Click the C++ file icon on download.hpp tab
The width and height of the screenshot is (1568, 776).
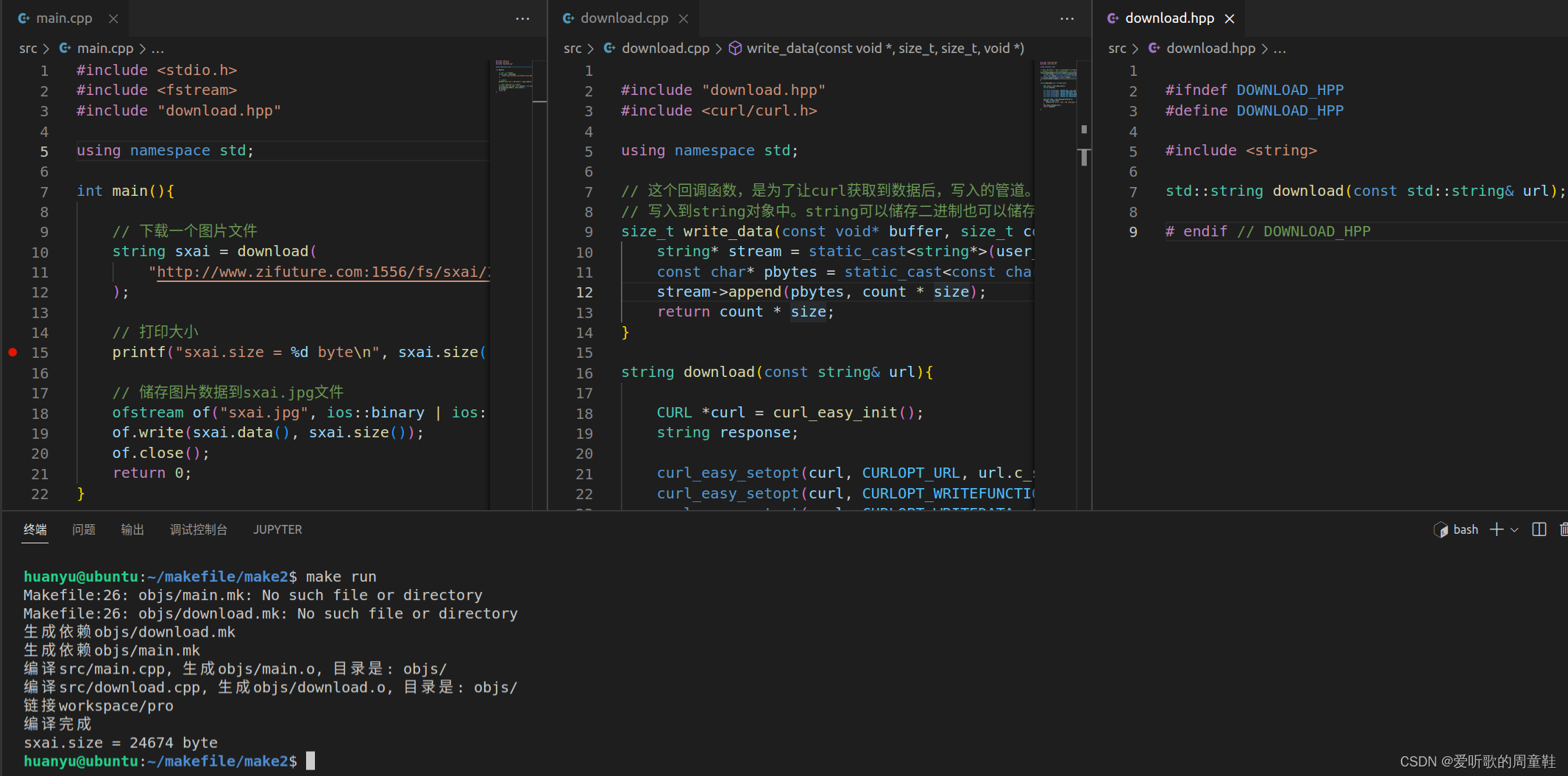(x=1113, y=18)
